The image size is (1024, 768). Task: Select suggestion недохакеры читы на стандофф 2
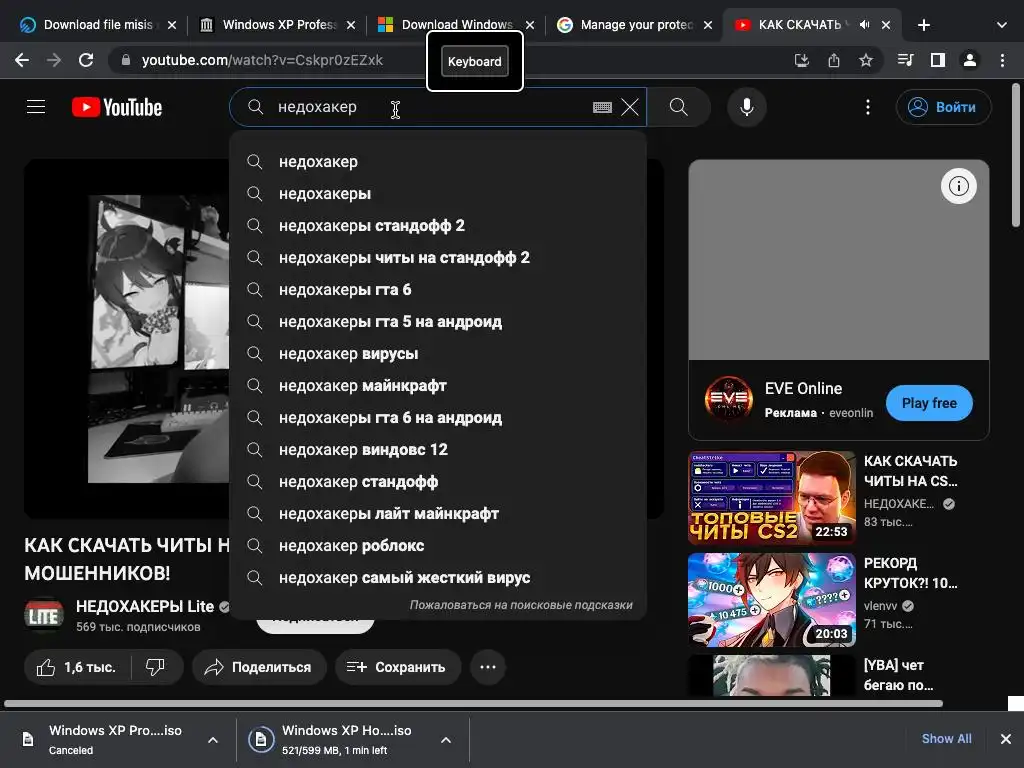438,258
